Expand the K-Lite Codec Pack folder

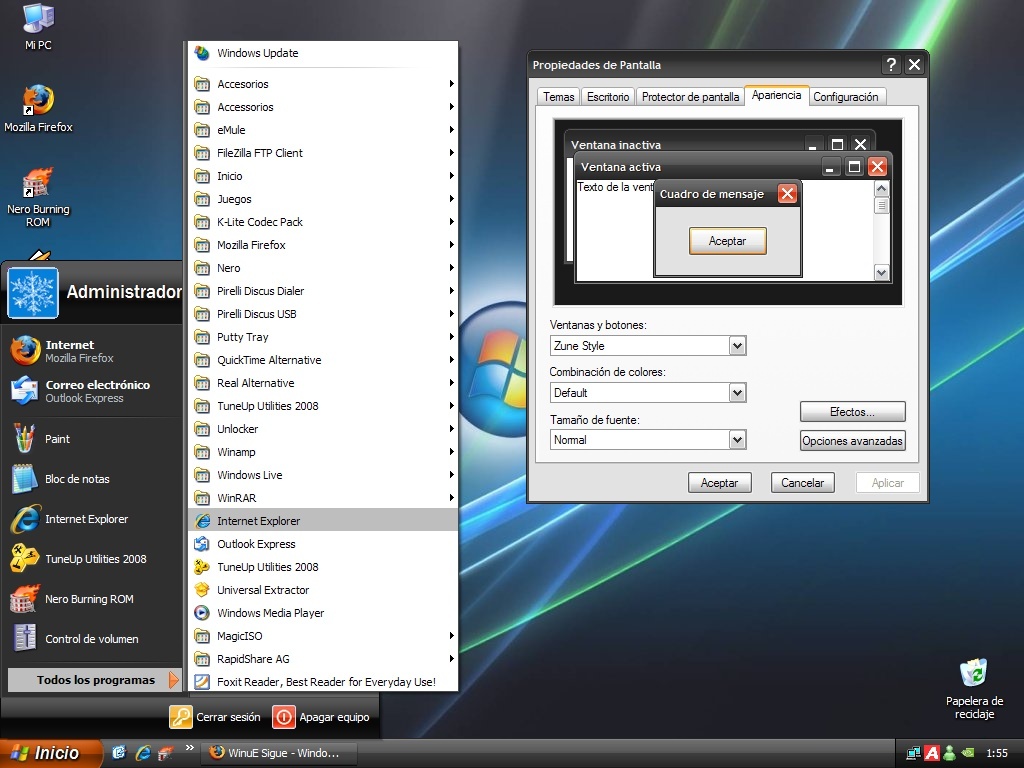click(323, 222)
